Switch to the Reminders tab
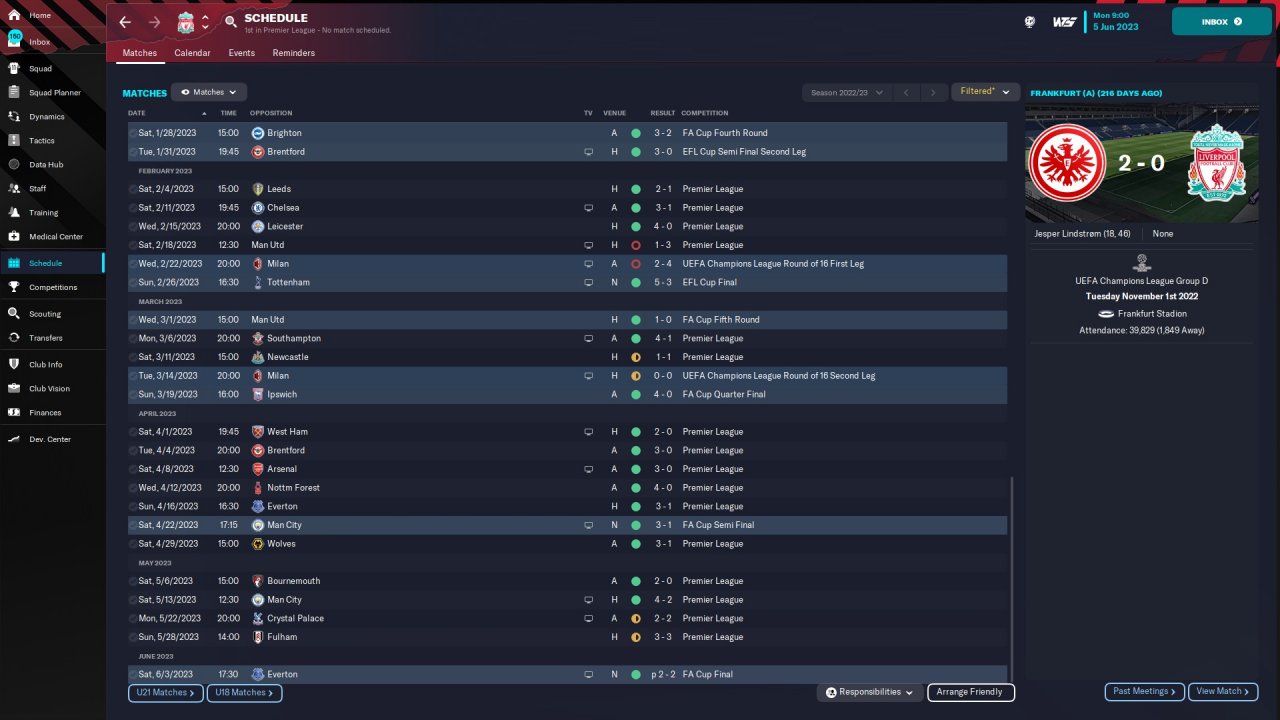The width and height of the screenshot is (1280, 720). [294, 53]
